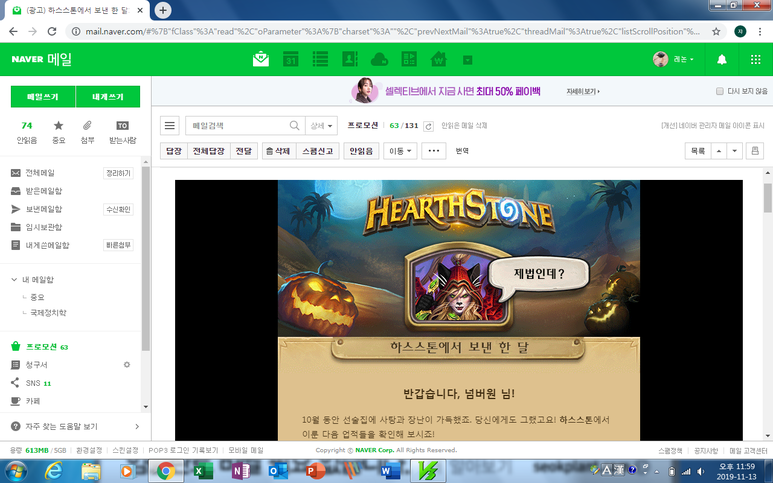Image resolution: width=773 pixels, height=483 pixels.
Task: Click the 내게쓰기 button
Action: point(108,97)
